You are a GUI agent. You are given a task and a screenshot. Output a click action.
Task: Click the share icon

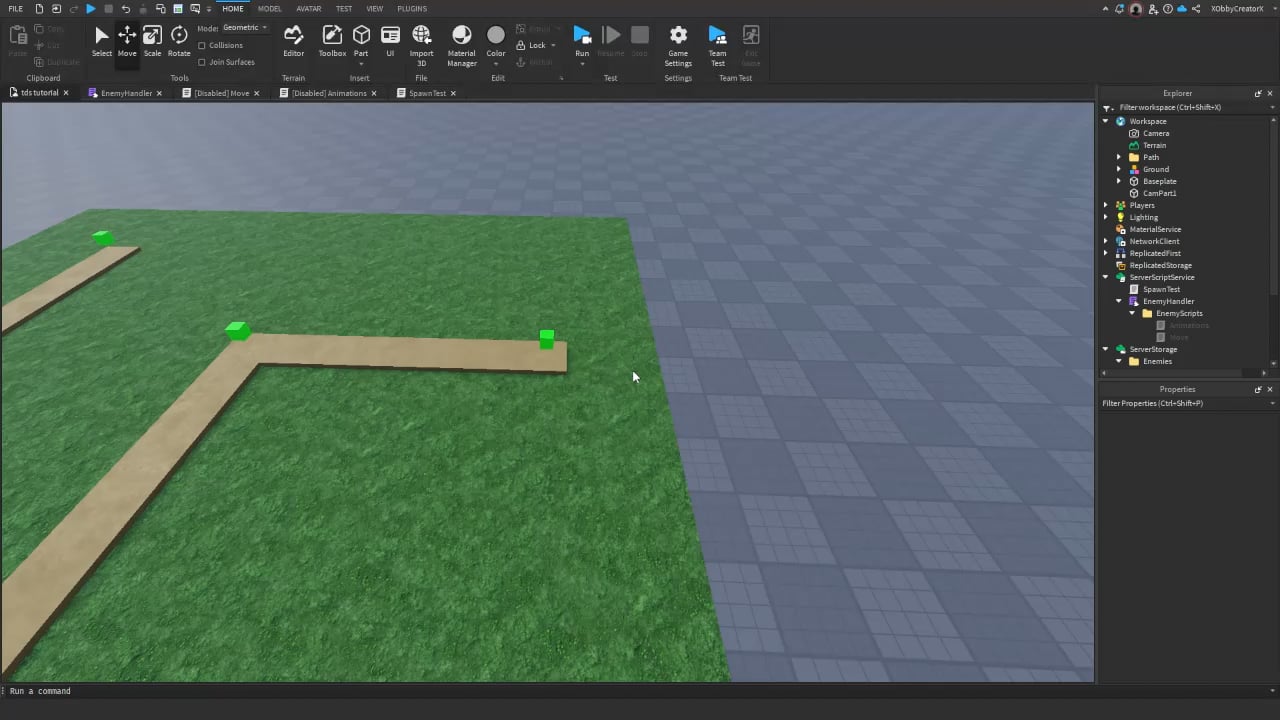click(x=1196, y=9)
